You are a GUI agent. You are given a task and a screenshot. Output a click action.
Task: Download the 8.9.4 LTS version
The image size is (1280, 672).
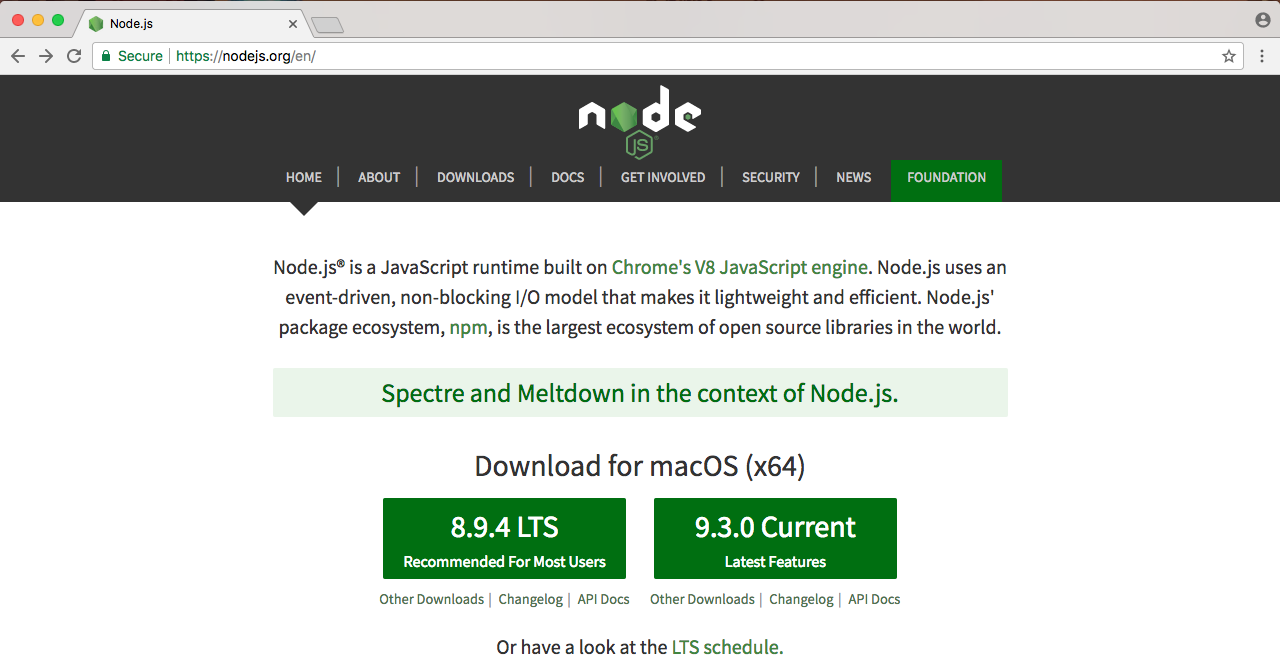click(x=504, y=538)
